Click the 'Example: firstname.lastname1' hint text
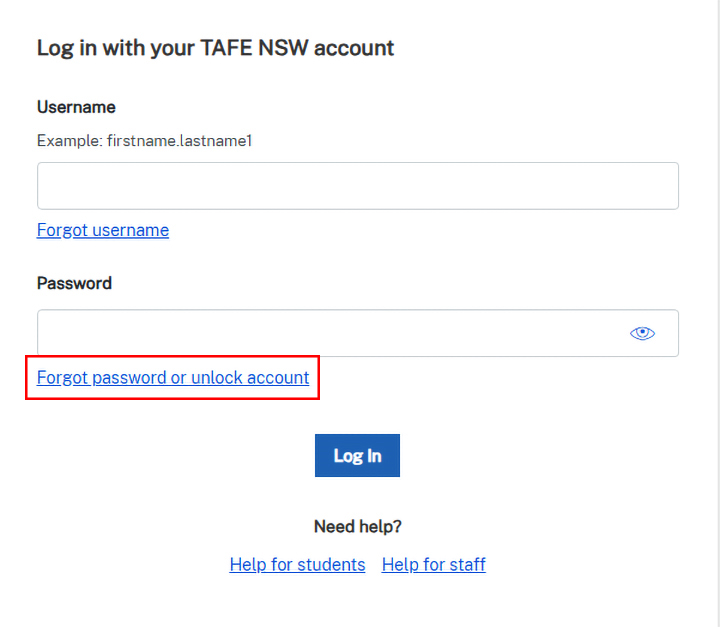 point(144,141)
